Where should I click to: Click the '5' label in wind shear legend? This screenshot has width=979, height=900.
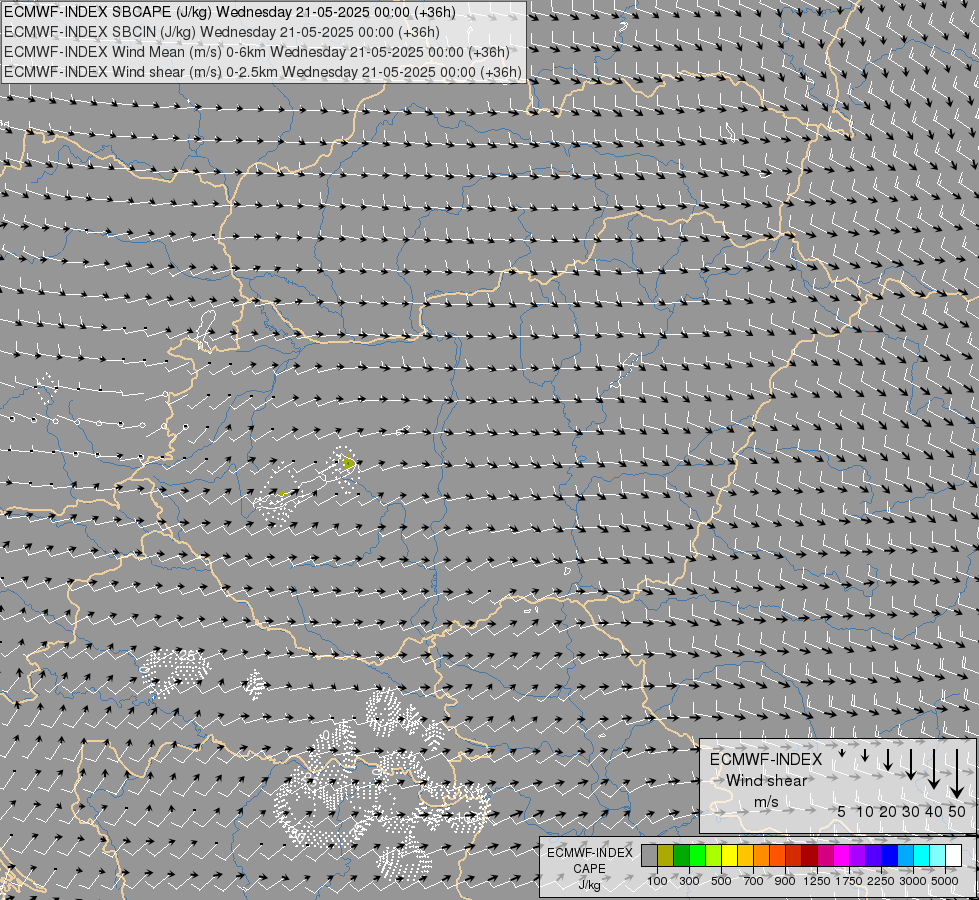(842, 811)
